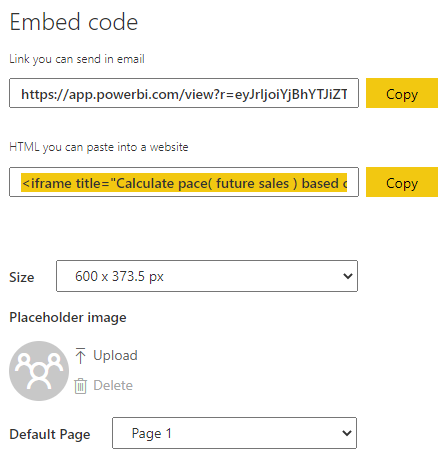This screenshot has width=443, height=457.
Task: Select the app.powerbi.com link field
Action: pos(184,93)
